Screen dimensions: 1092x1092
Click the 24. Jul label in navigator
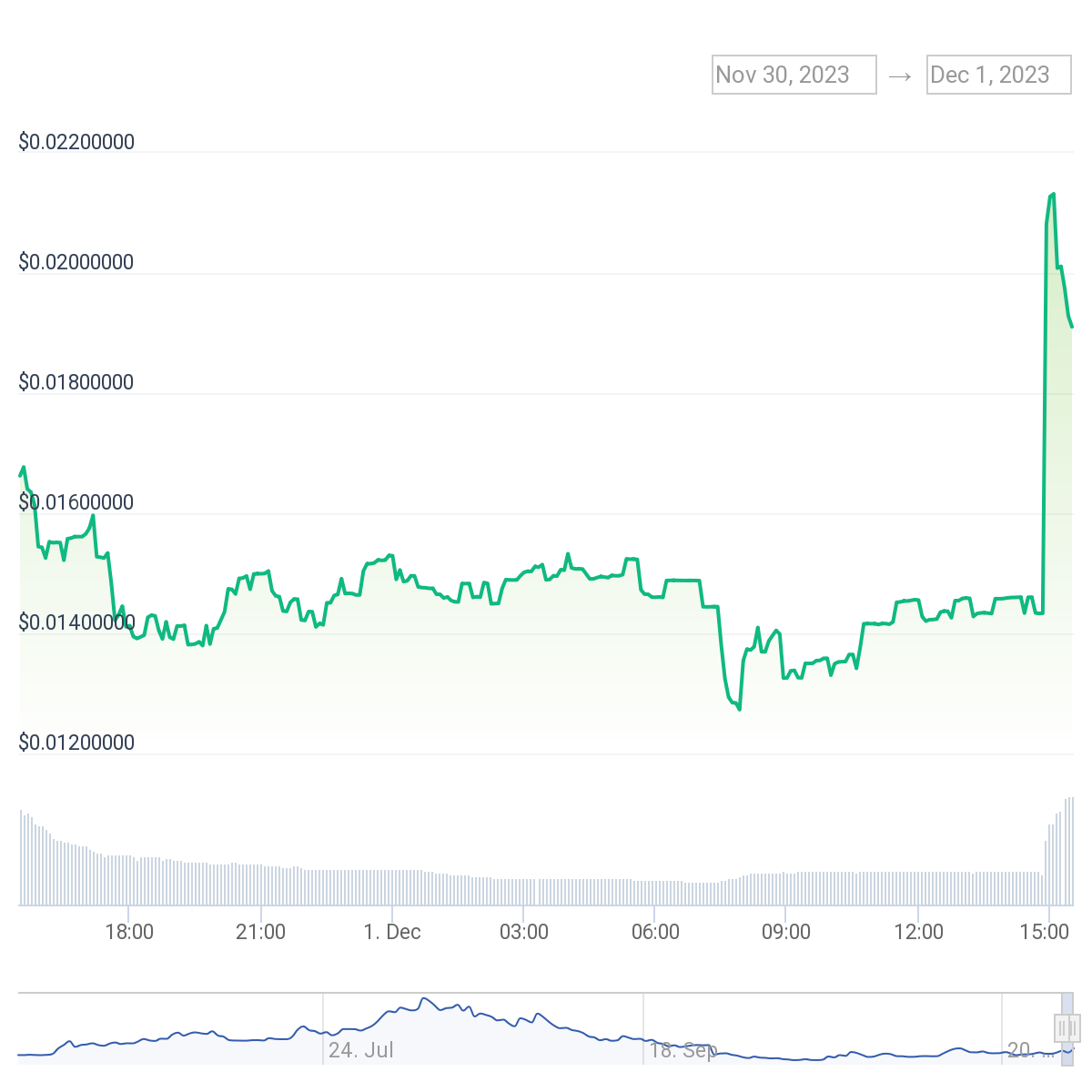(361, 1050)
